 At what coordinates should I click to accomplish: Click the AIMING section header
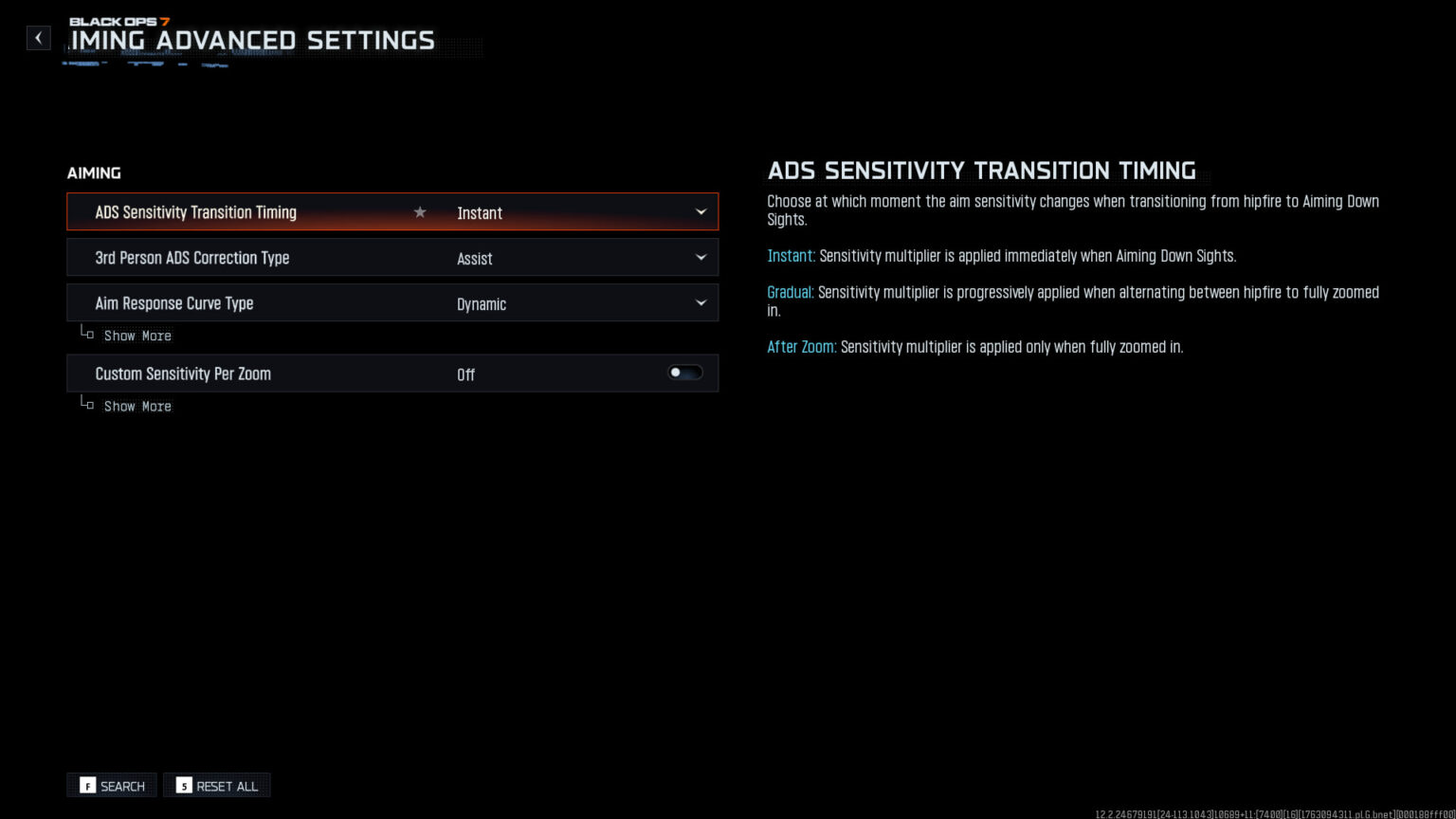pos(94,173)
